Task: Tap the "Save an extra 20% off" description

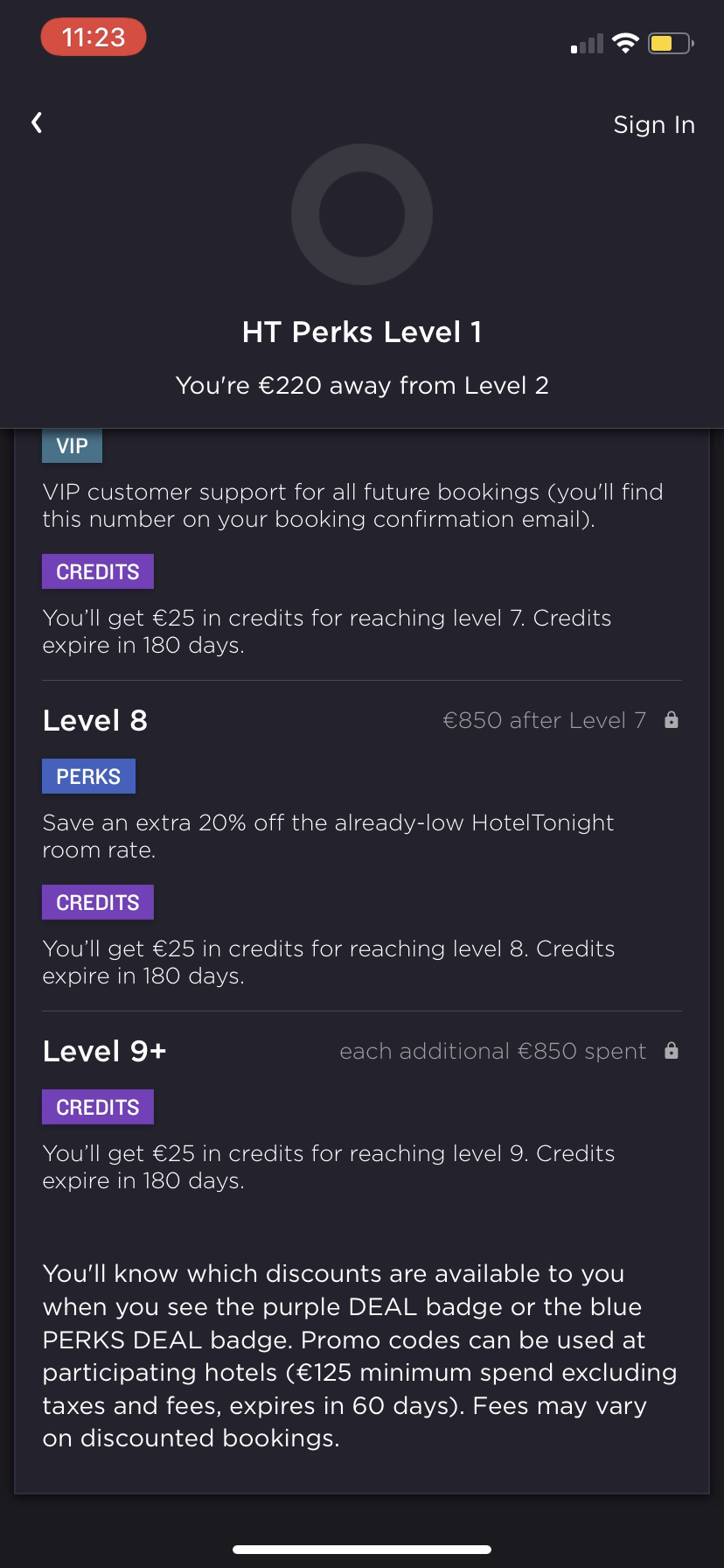Action: [328, 836]
